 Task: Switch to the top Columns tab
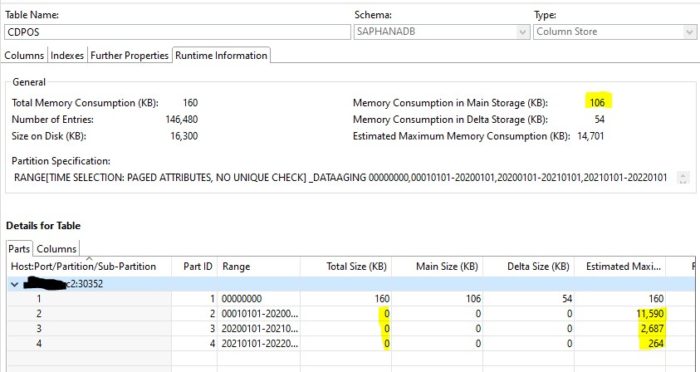click(x=24, y=55)
